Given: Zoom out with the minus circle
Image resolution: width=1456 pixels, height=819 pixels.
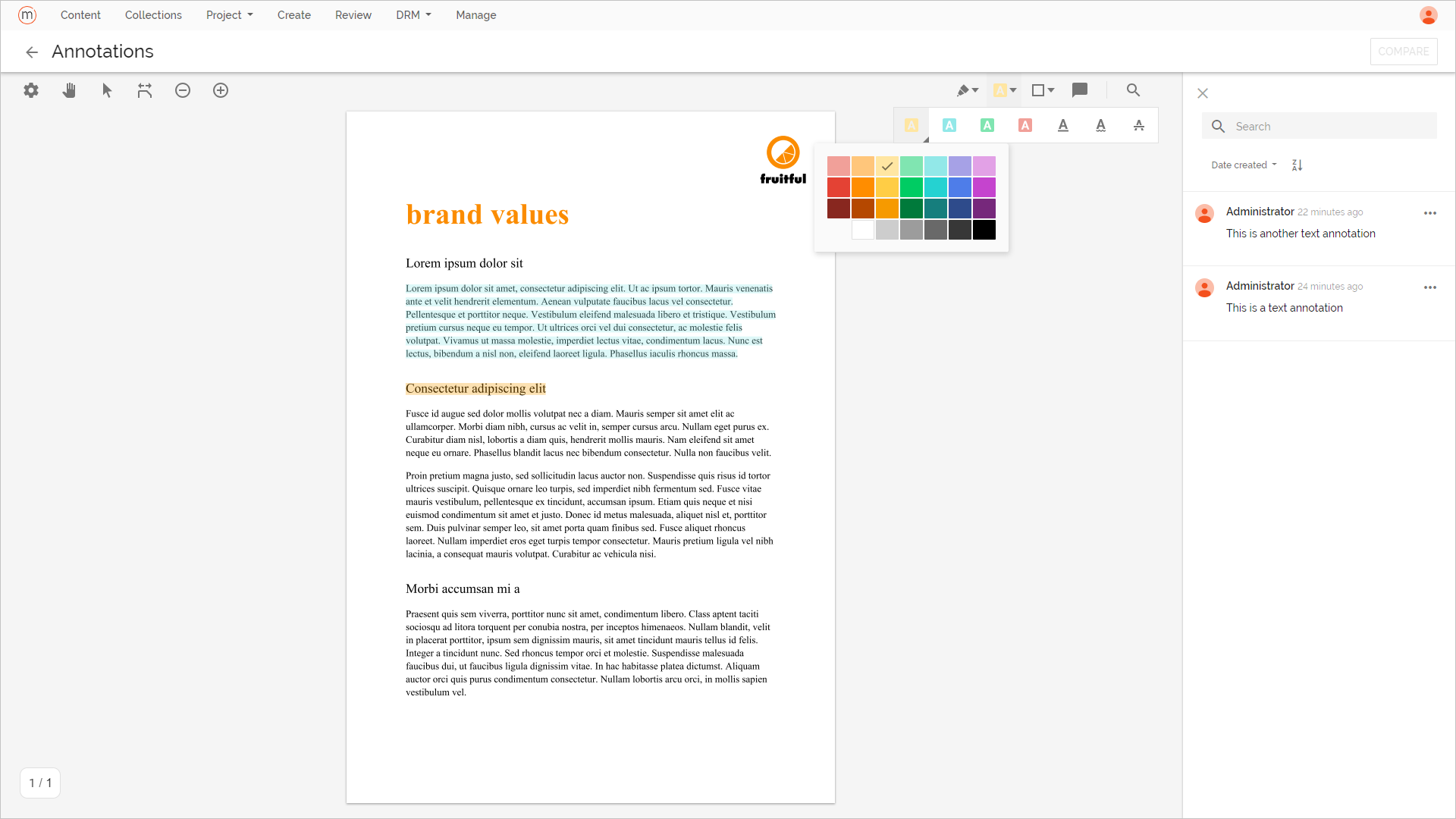Looking at the screenshot, I should coord(183,90).
